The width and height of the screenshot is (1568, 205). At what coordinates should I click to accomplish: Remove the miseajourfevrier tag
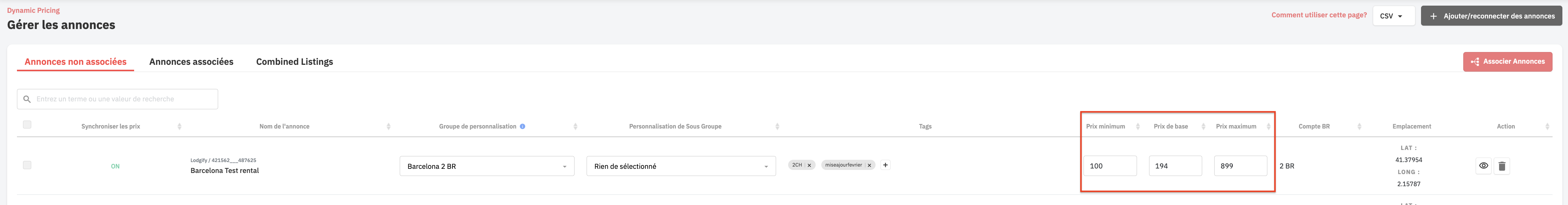click(869, 165)
